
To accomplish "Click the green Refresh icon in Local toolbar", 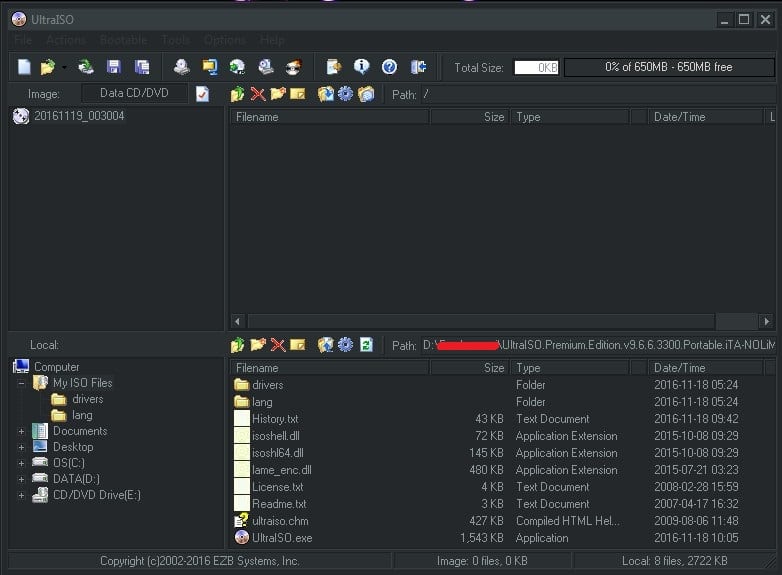I will (366, 345).
